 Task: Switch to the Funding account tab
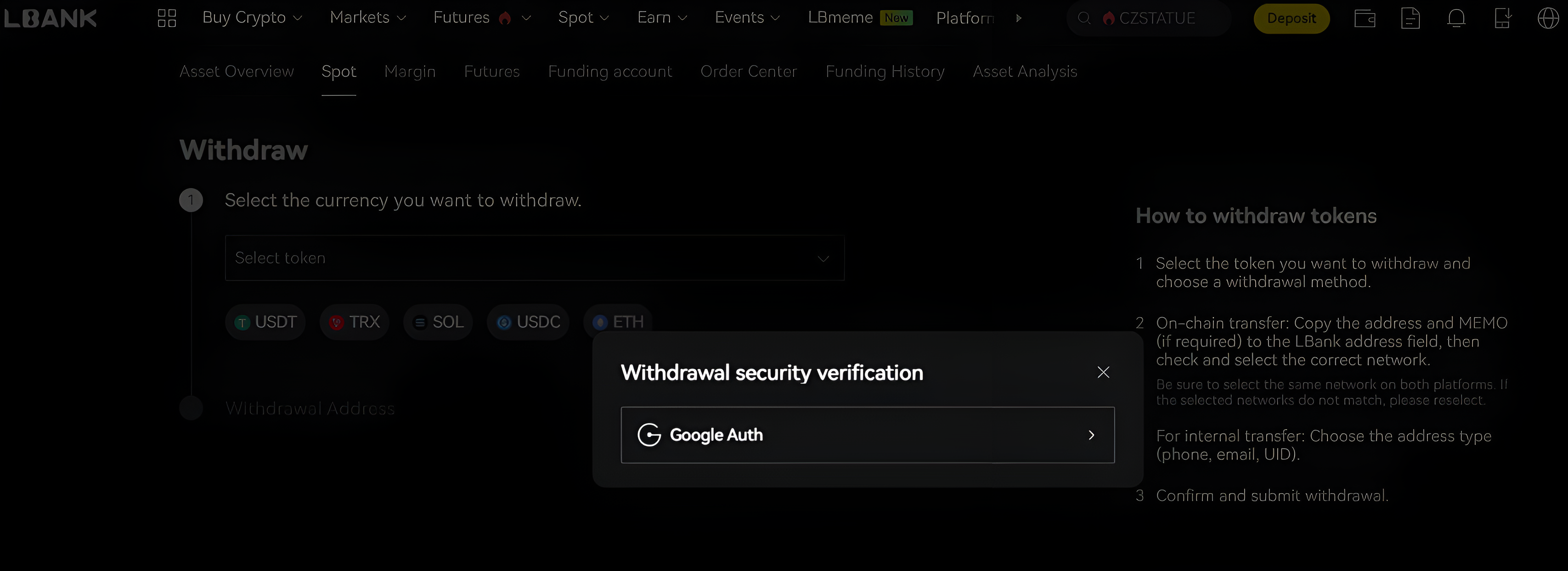tap(610, 72)
